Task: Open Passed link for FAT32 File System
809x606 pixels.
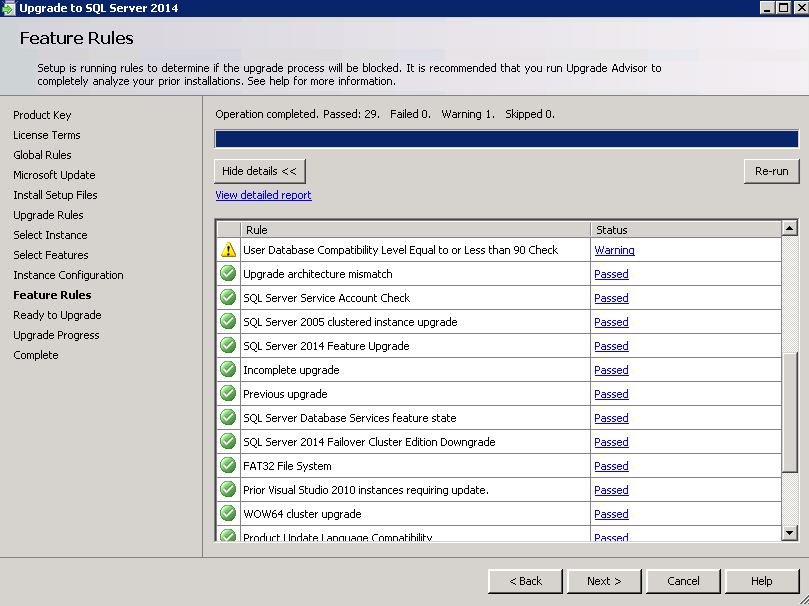Action: 611,466
